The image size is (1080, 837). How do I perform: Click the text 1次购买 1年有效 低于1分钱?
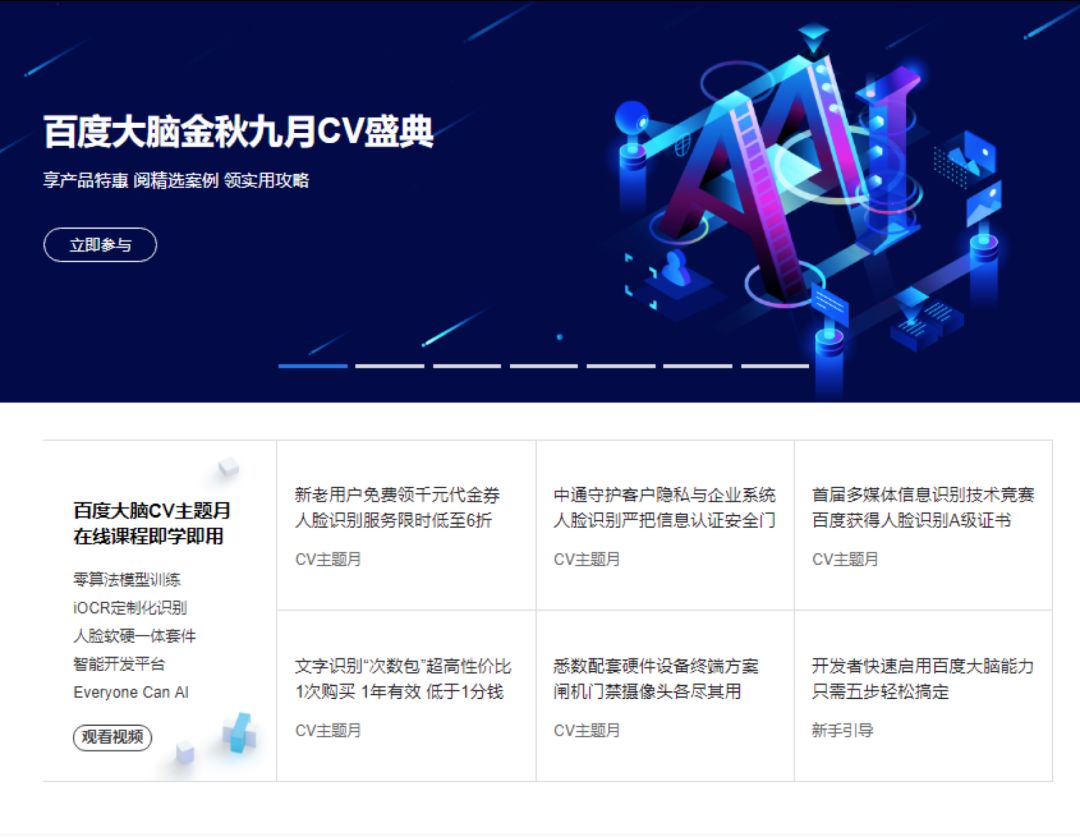pos(399,691)
